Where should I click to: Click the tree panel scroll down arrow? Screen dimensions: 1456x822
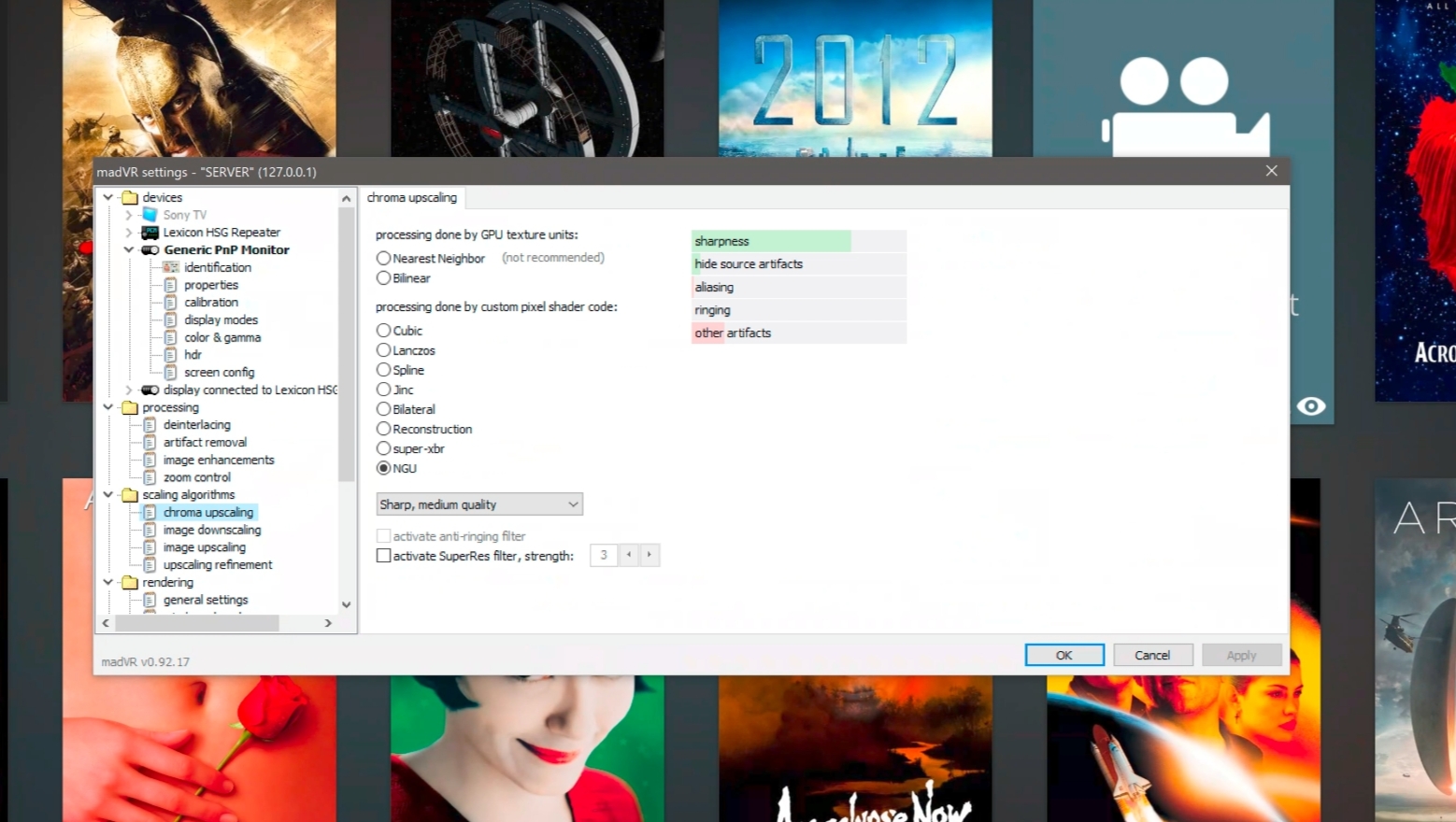pyautogui.click(x=347, y=604)
